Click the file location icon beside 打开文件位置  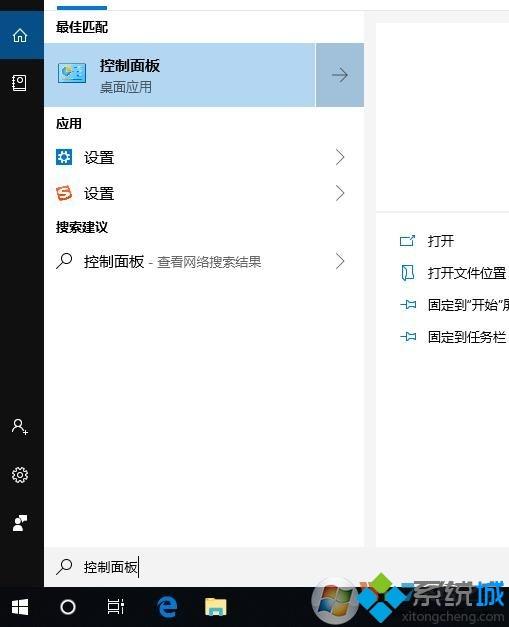pyautogui.click(x=408, y=273)
